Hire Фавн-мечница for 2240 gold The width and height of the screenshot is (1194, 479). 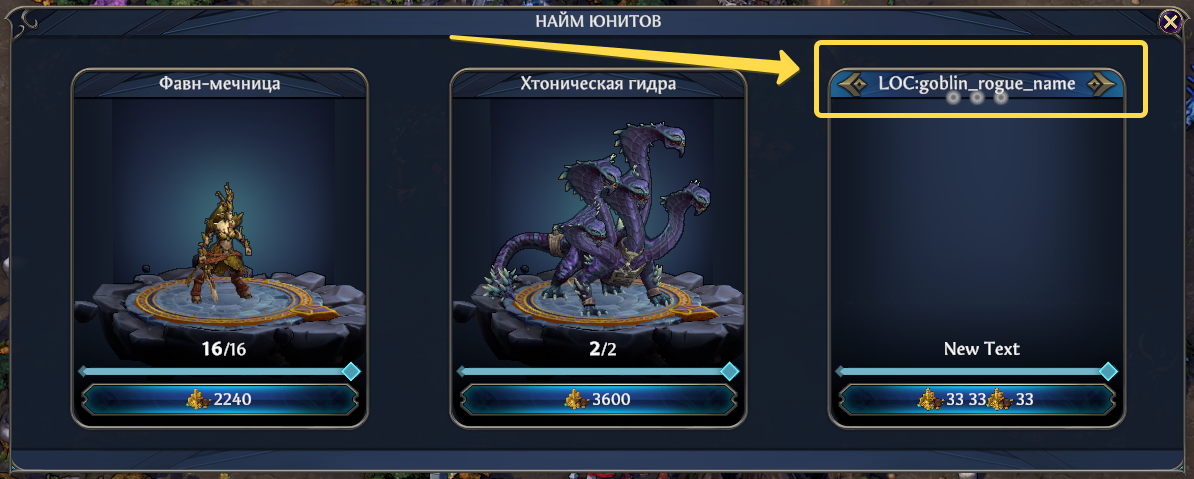[x=219, y=399]
